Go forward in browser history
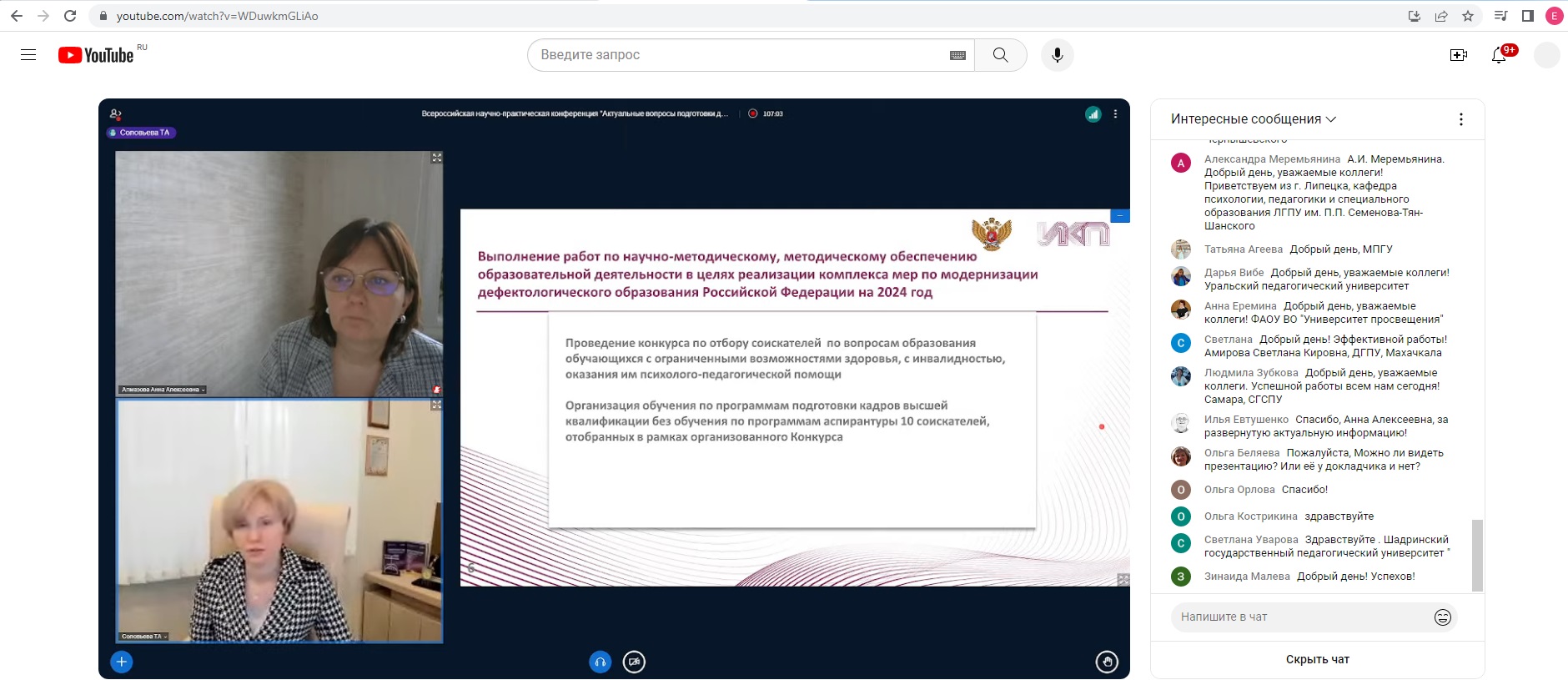 pyautogui.click(x=43, y=16)
